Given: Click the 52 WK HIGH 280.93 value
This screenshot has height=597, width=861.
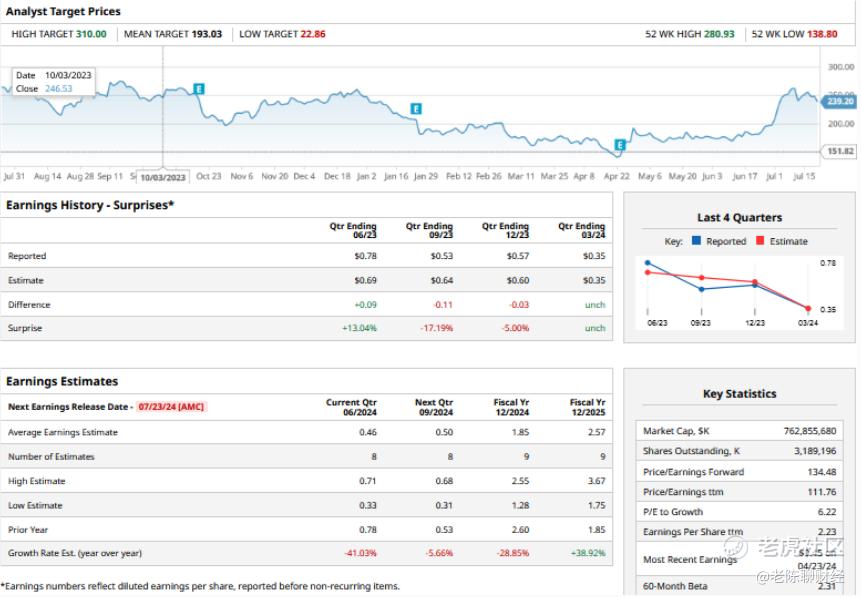Looking at the screenshot, I should pyautogui.click(x=719, y=34).
